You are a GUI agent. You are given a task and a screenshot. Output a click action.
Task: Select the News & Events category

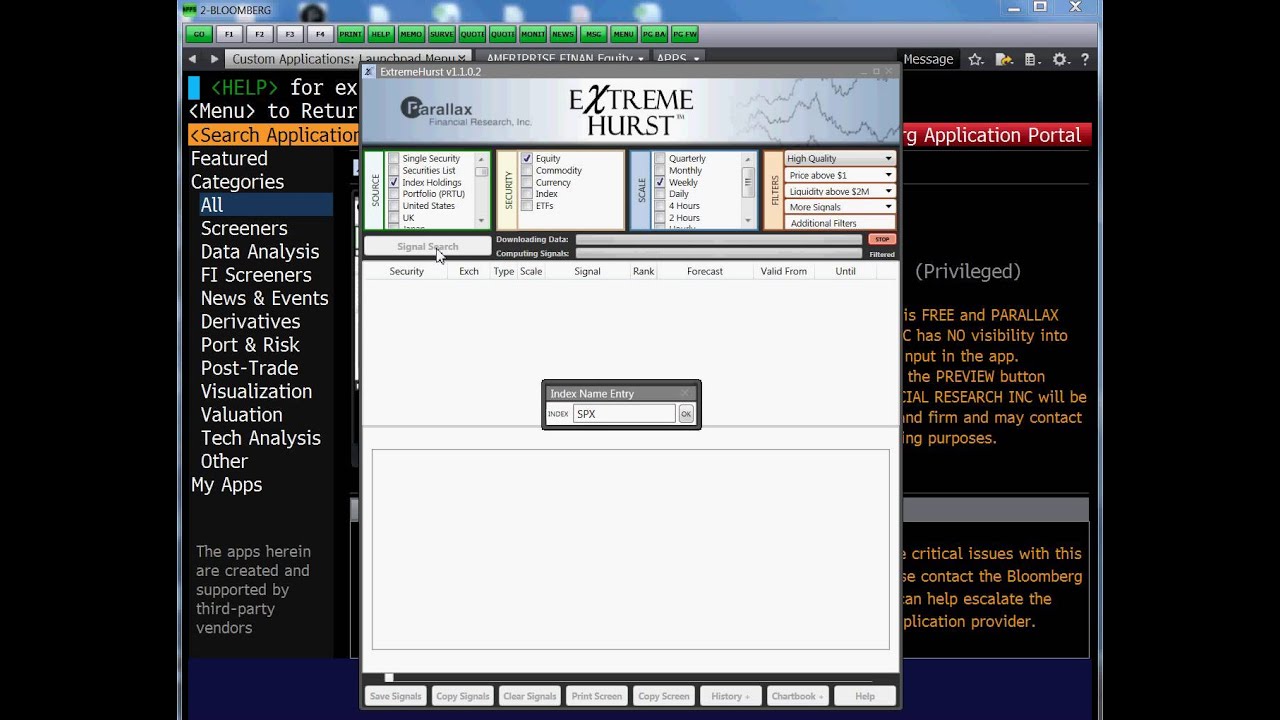(x=264, y=298)
